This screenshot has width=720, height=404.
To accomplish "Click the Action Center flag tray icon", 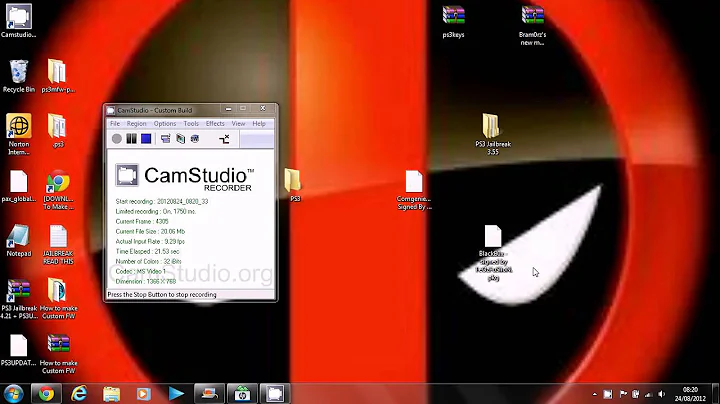I will 623,394.
